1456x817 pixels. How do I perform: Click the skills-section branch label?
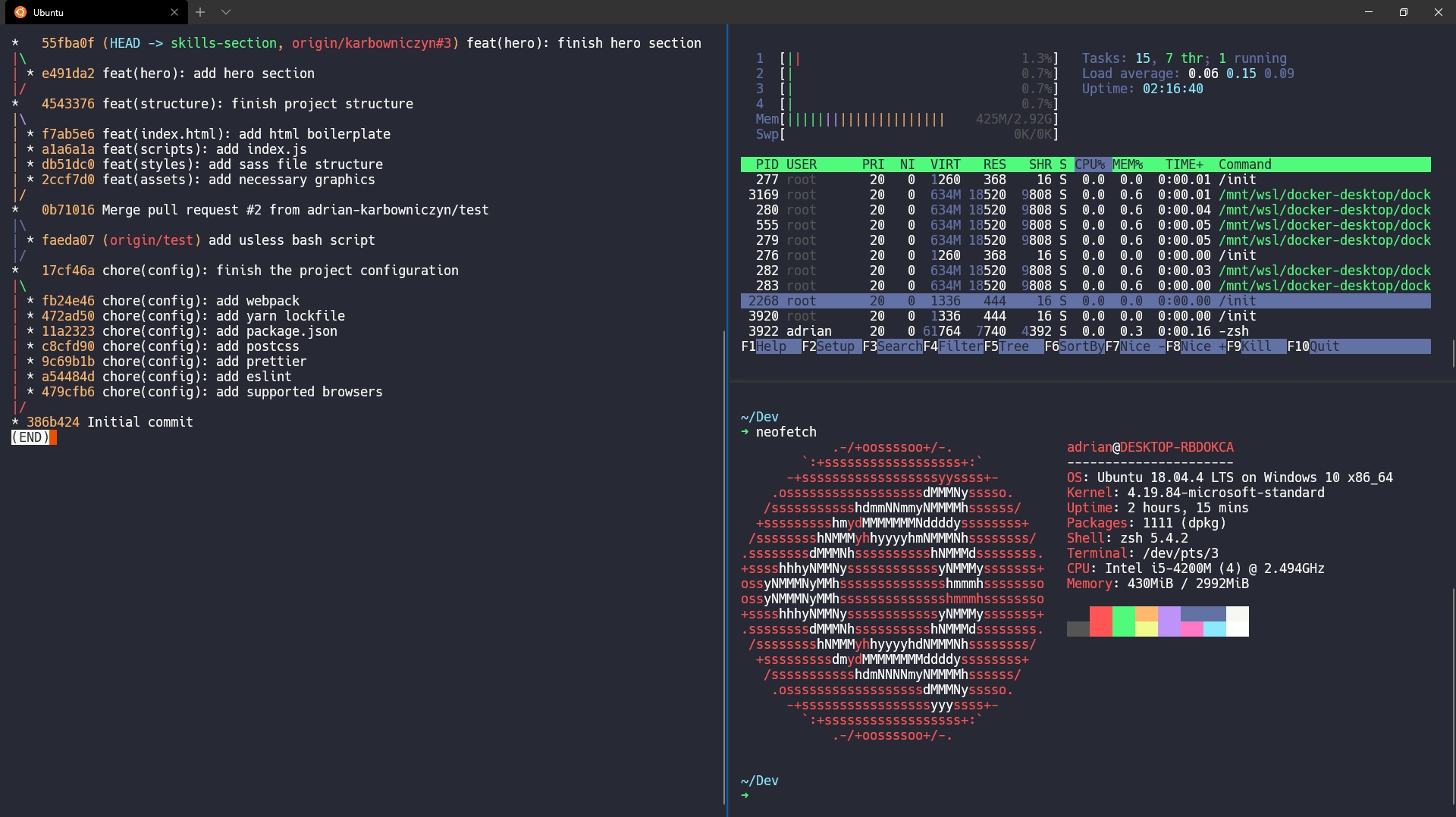click(x=224, y=43)
